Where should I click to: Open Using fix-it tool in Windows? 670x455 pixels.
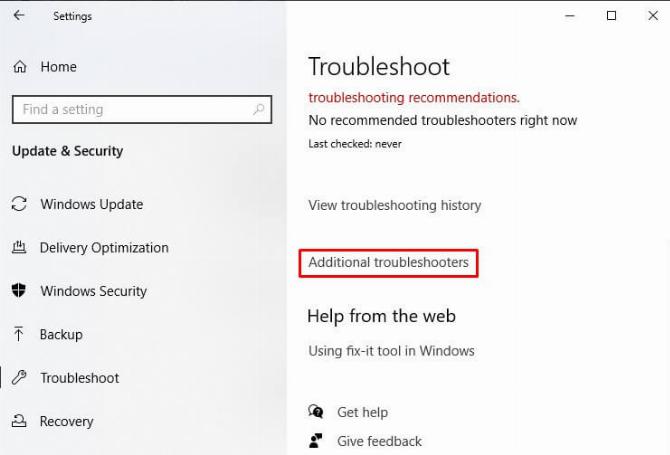coord(391,351)
